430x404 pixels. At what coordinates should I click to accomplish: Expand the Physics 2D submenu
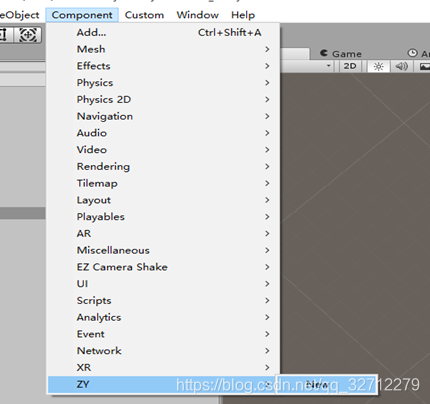pos(163,99)
